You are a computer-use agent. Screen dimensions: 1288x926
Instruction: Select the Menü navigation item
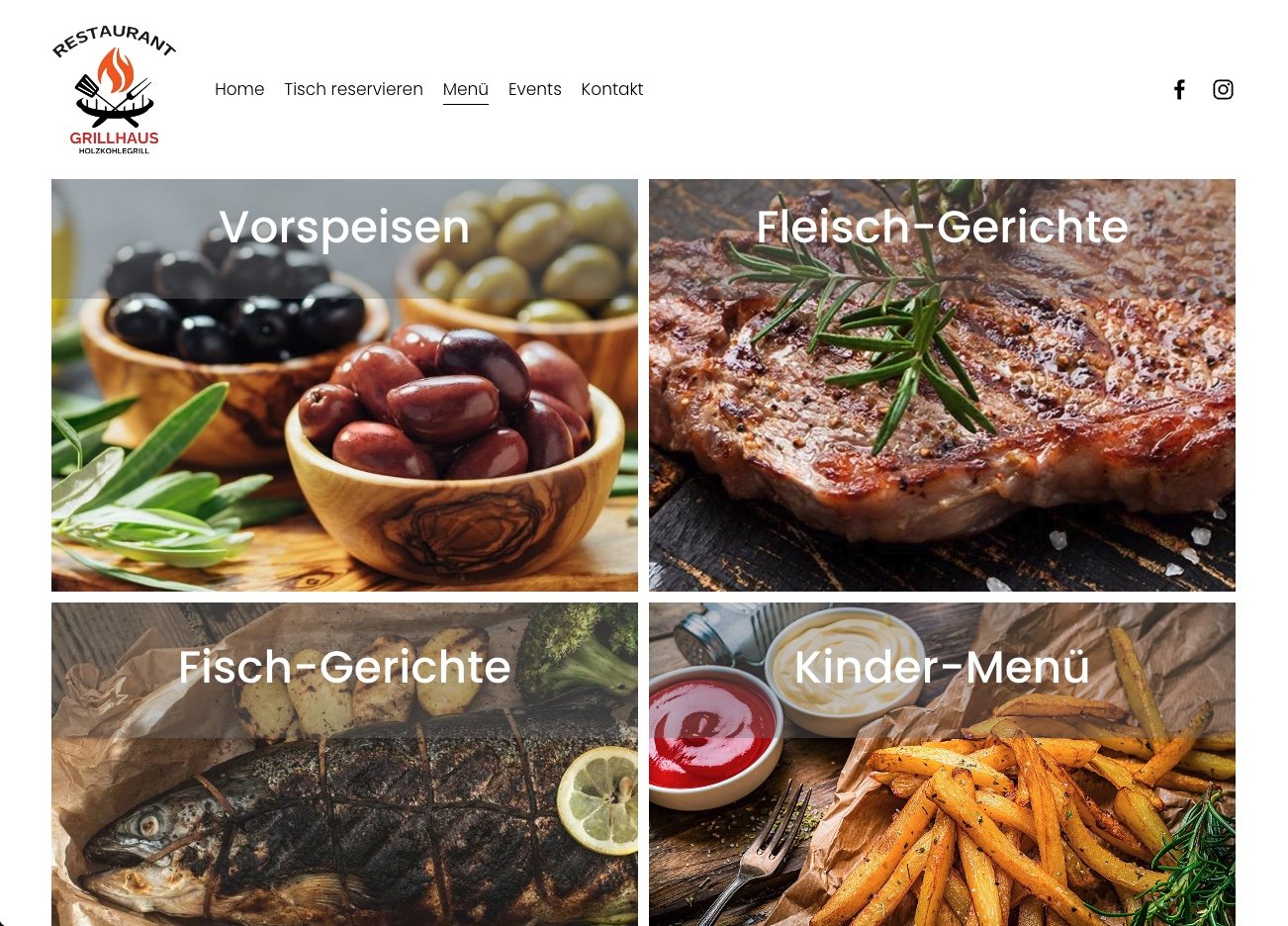pos(466,89)
